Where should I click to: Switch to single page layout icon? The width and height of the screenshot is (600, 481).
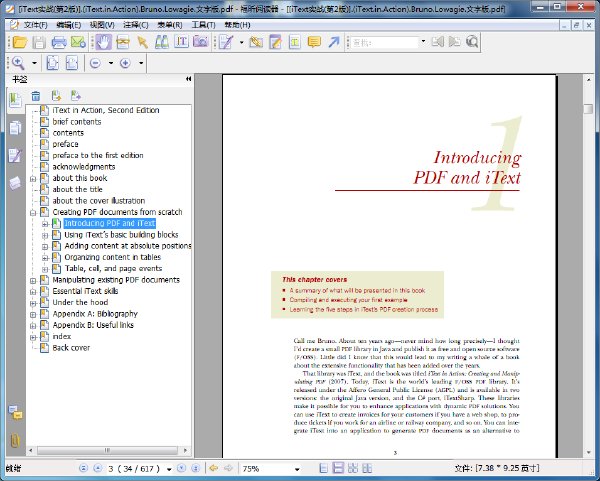pos(323,468)
